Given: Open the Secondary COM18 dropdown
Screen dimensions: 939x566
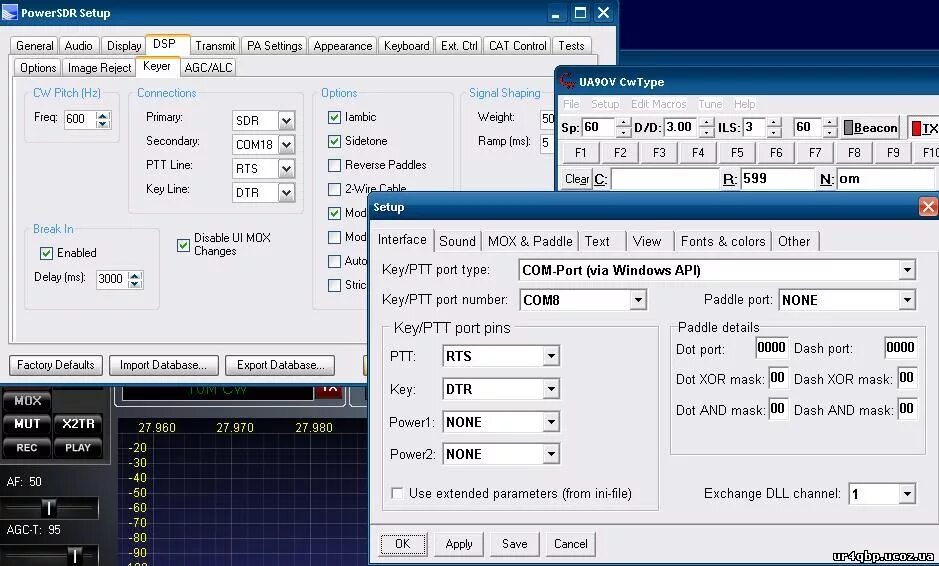Looking at the screenshot, I should point(286,144).
